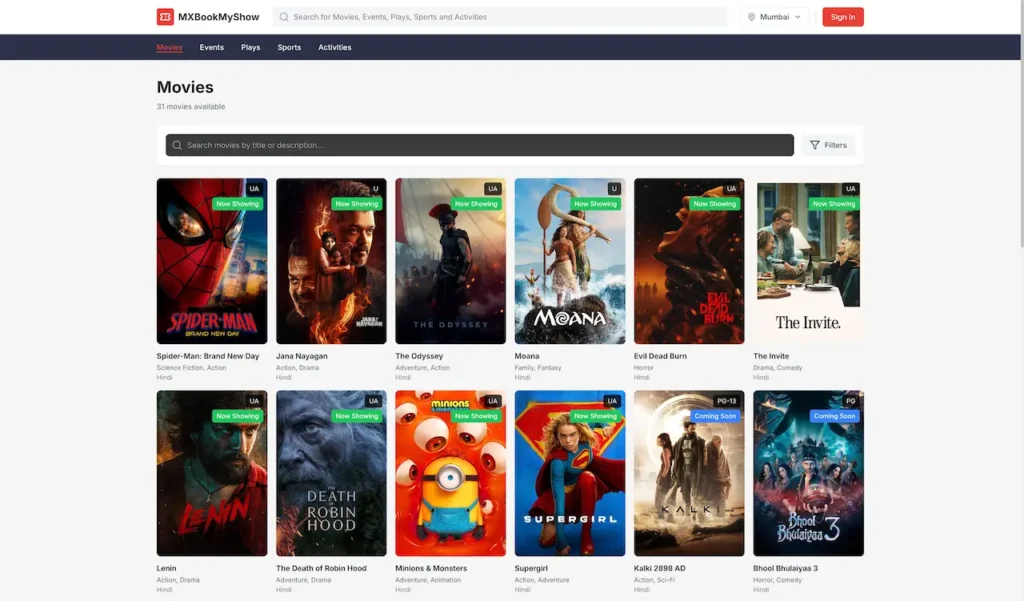The image size is (1024, 601).
Task: Click the magnifier icon in movie search bar
Action: pos(177,145)
